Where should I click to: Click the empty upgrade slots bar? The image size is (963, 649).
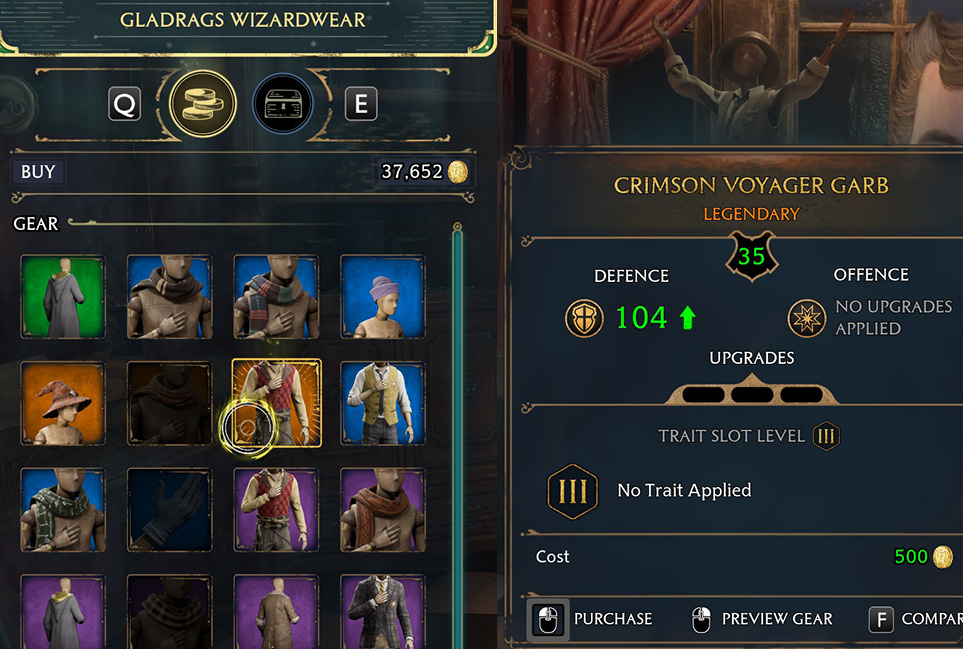(752, 394)
